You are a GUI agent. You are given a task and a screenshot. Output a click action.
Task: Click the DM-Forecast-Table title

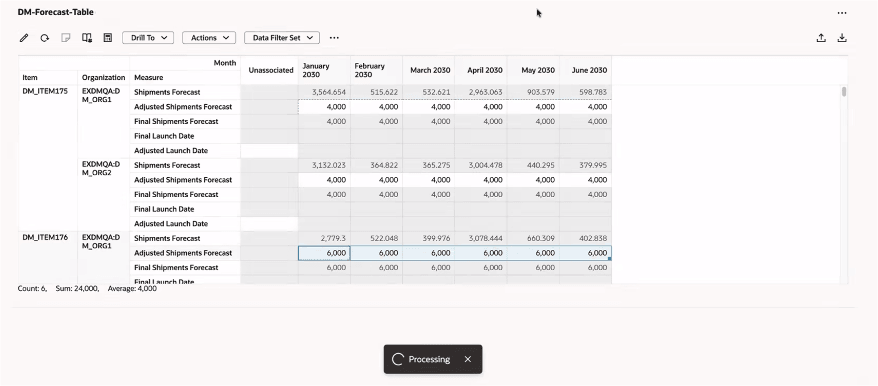pos(55,12)
